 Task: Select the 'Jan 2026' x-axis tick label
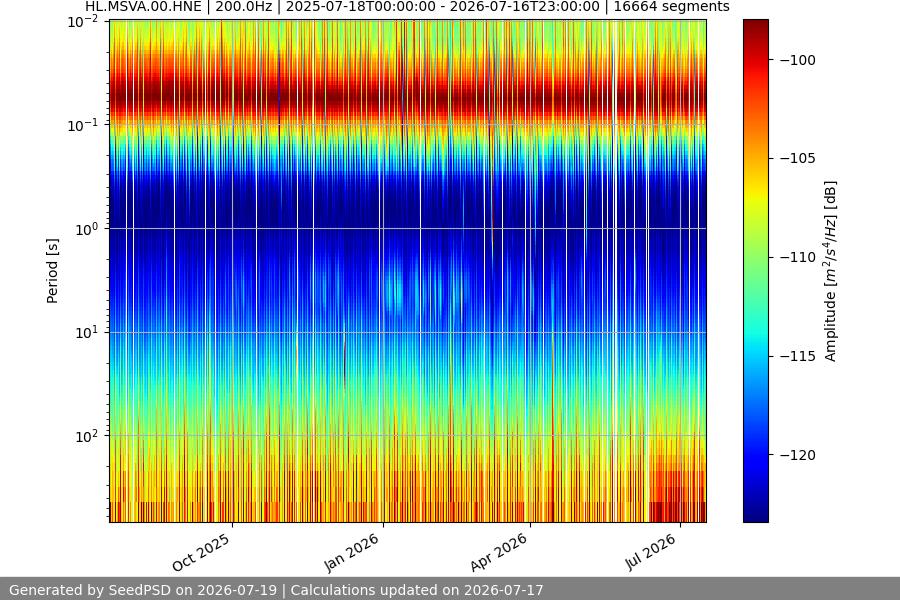click(x=352, y=552)
